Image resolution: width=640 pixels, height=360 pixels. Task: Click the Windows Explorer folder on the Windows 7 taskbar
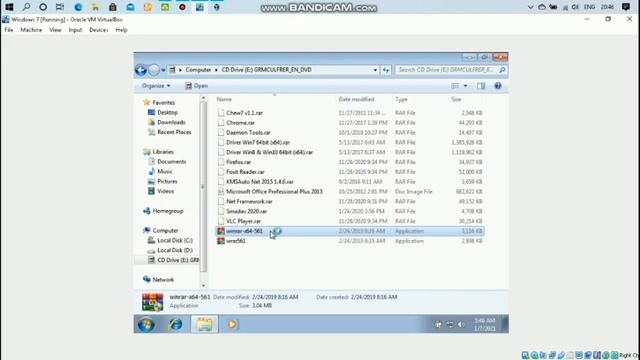(x=204, y=324)
